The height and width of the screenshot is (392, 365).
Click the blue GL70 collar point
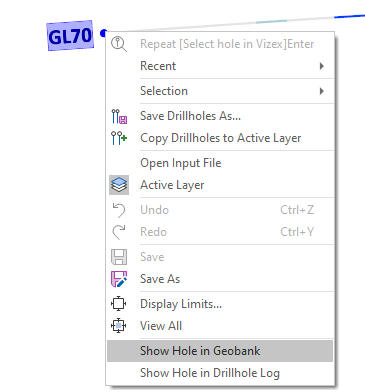click(103, 33)
